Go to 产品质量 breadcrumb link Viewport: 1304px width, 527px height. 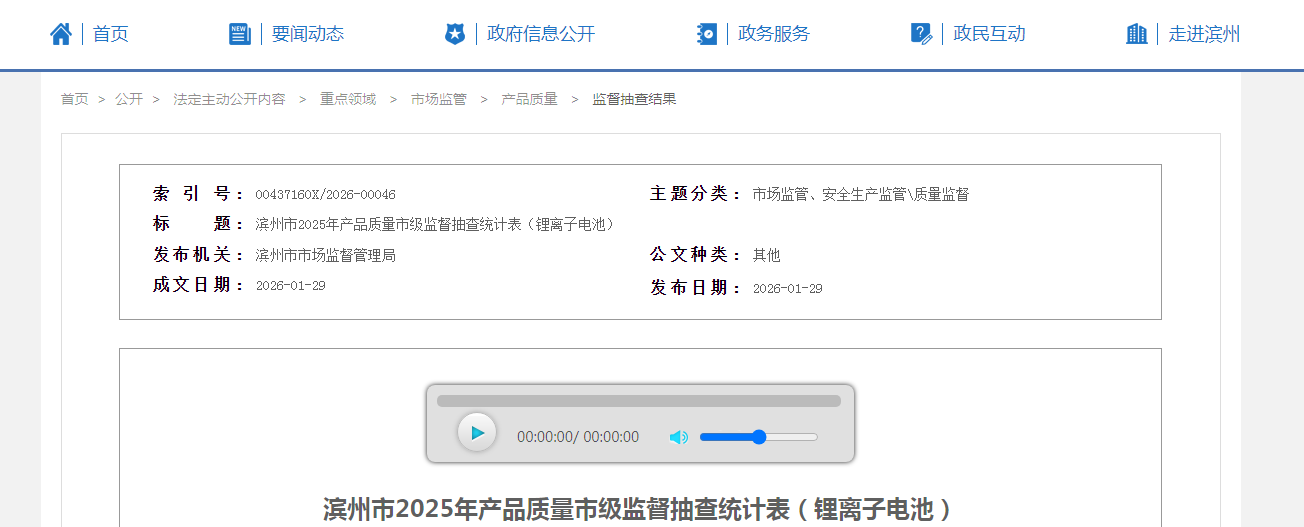pos(529,99)
